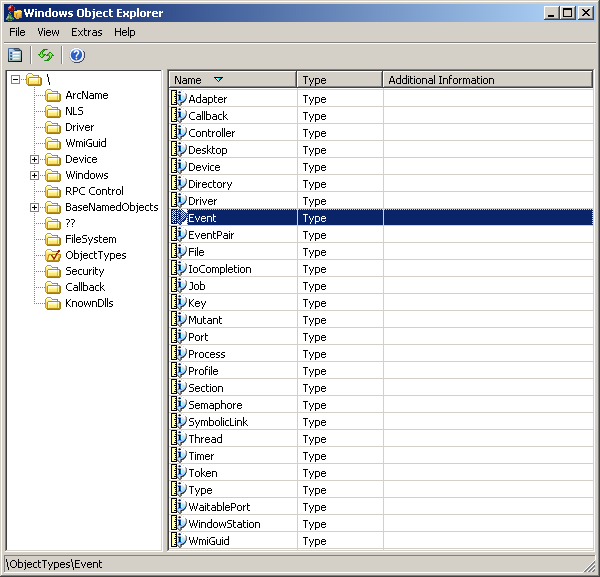Viewport: 600px width, 577px height.
Task: Click the Additional Information column header
Action: coord(486,80)
